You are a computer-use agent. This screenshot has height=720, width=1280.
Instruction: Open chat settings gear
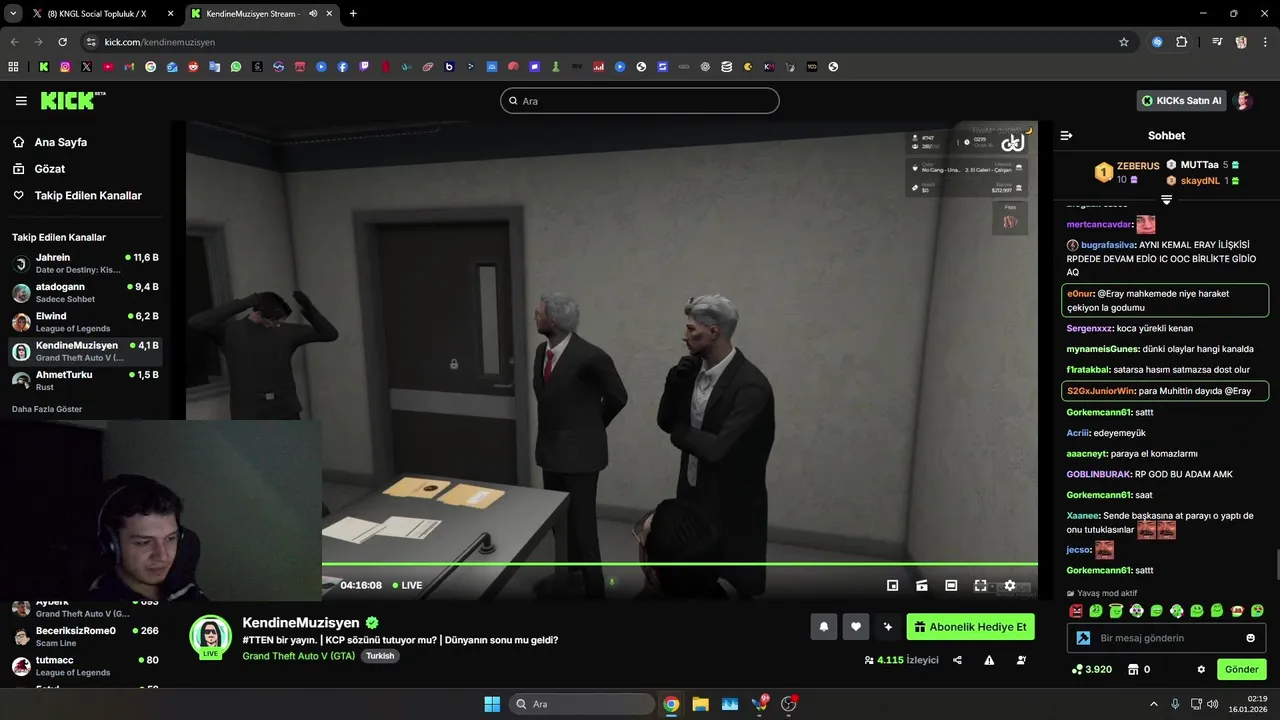(x=1201, y=669)
